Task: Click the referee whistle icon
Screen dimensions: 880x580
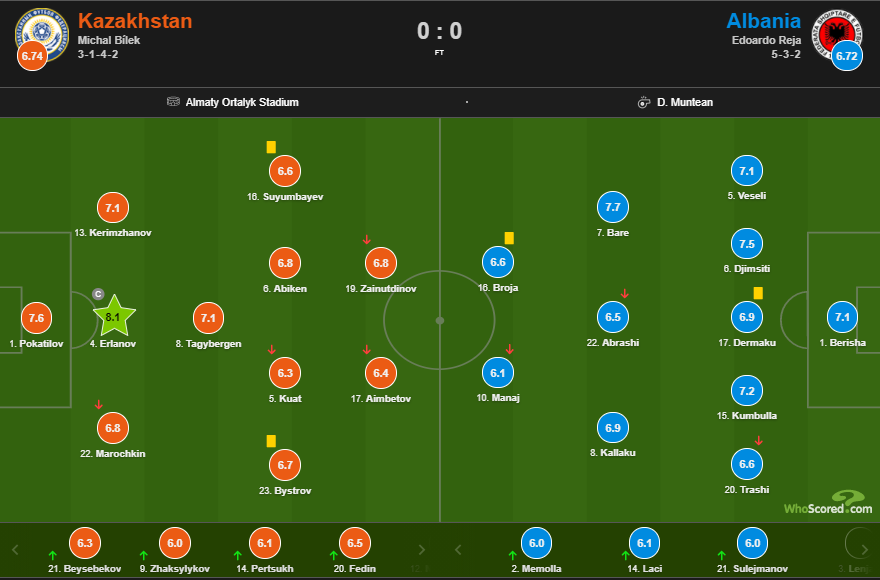Action: (644, 102)
